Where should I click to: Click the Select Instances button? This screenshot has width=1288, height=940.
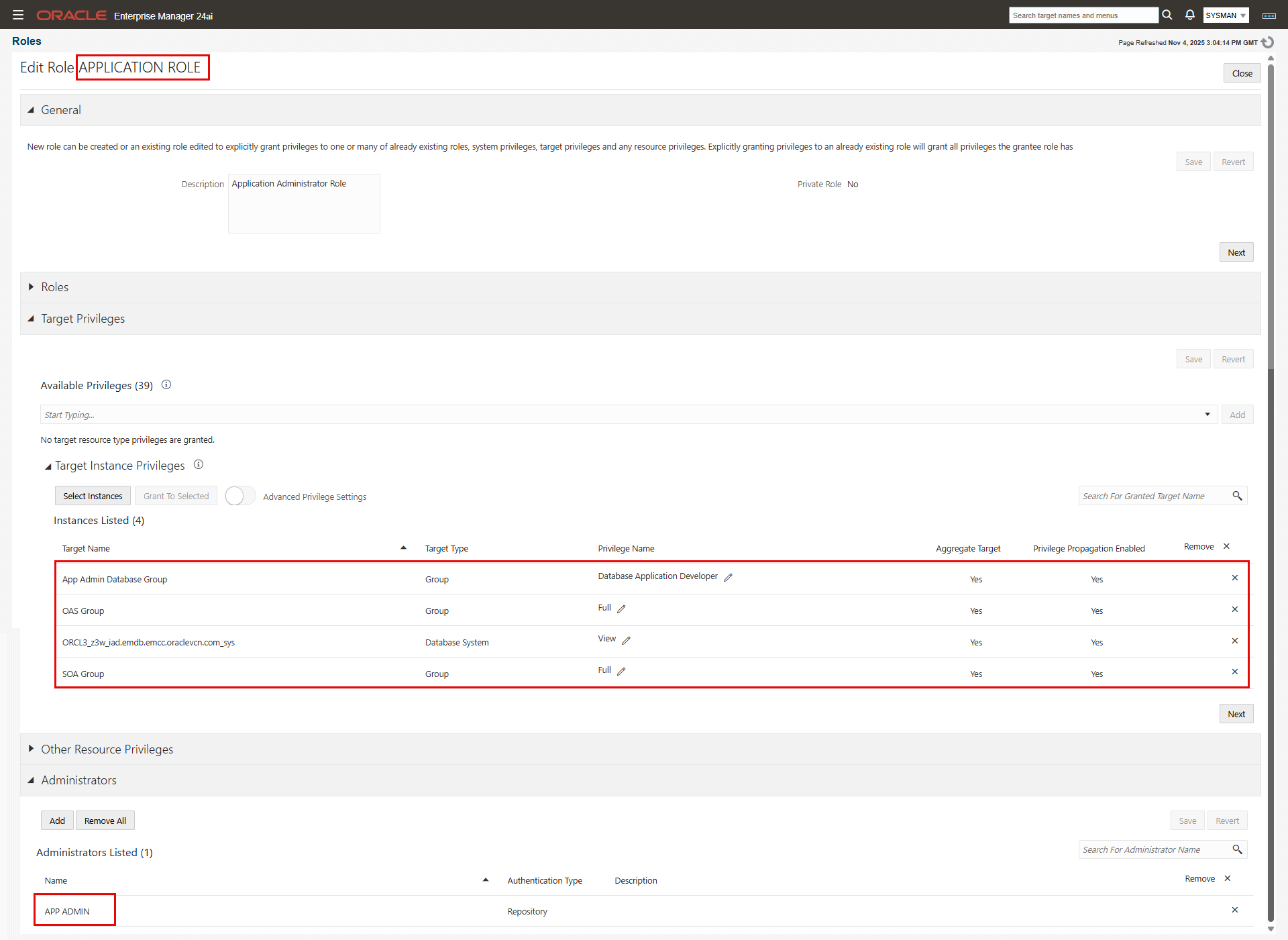coord(93,496)
